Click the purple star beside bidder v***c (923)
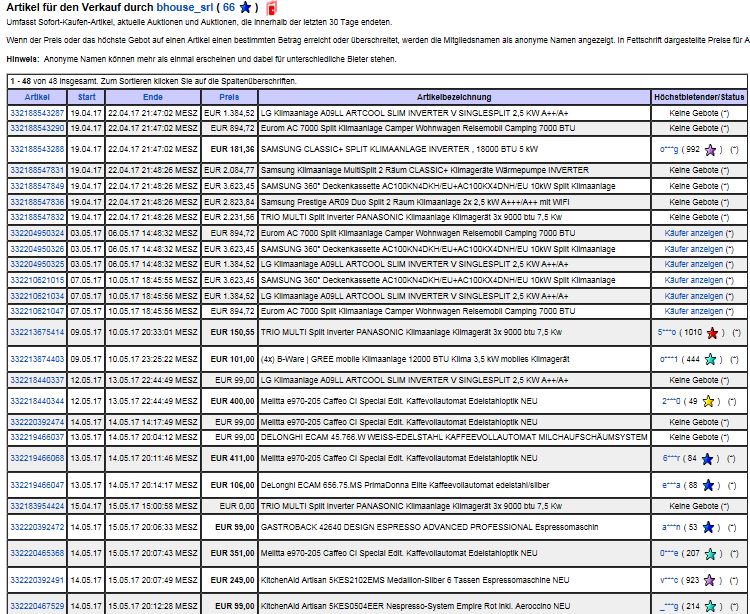This screenshot has height=614, width=750. pos(709,581)
